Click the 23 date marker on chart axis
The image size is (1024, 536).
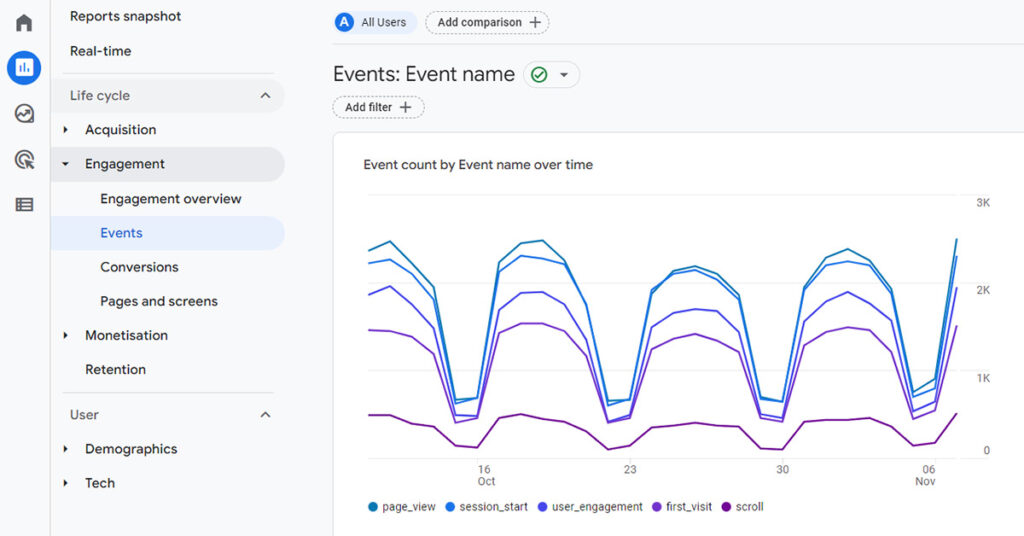coord(629,469)
